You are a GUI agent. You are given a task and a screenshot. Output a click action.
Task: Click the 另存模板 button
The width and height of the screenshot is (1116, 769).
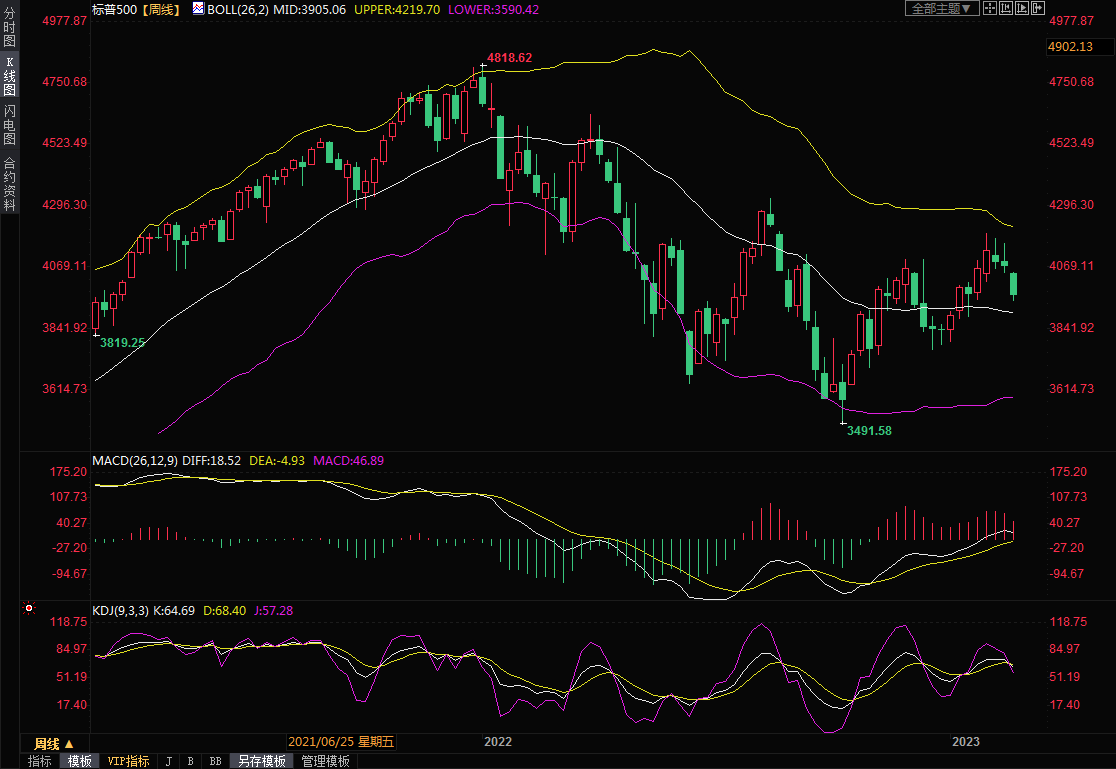point(262,761)
